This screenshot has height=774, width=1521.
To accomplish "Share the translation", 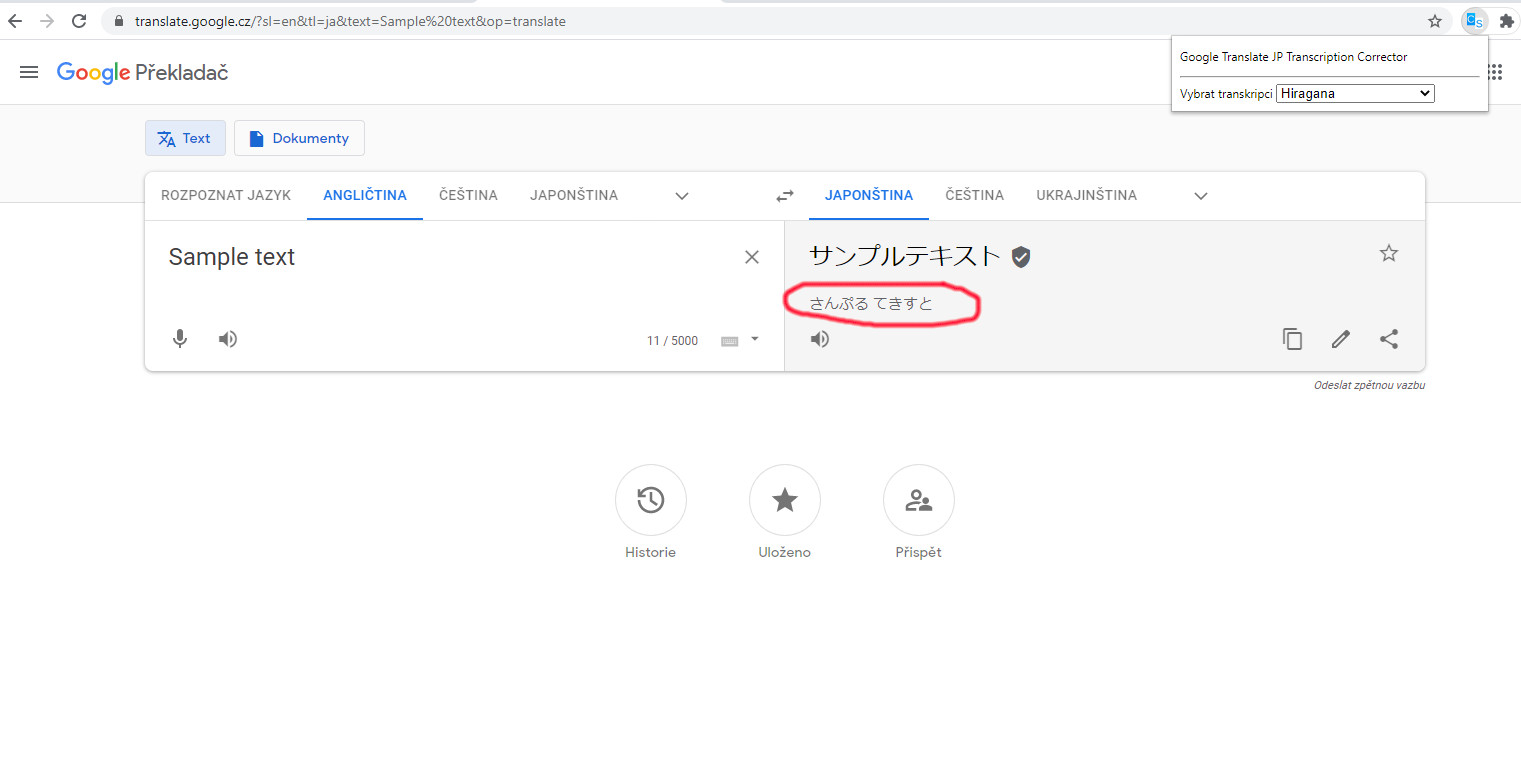I will pyautogui.click(x=1389, y=339).
